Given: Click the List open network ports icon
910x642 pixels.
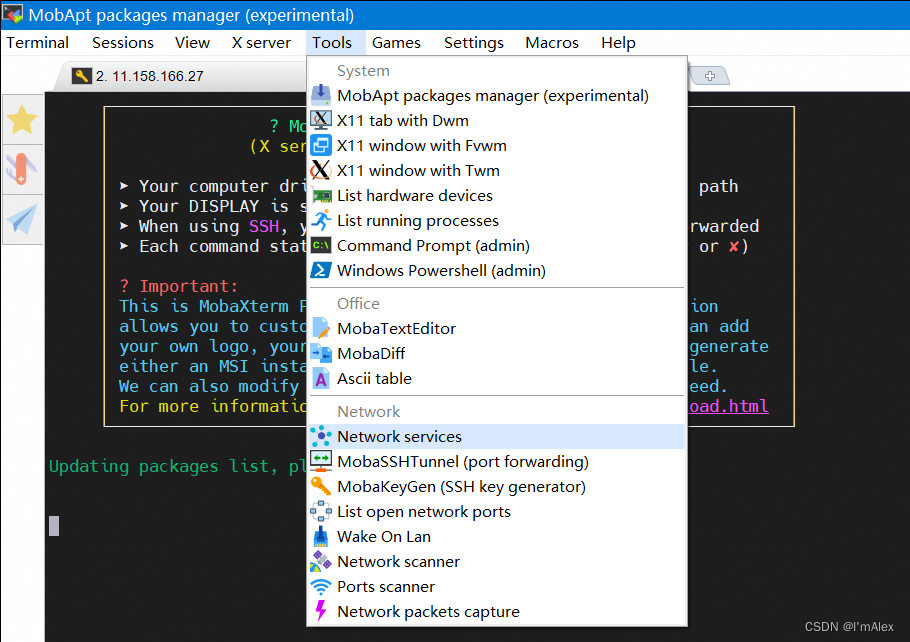Looking at the screenshot, I should 321,511.
